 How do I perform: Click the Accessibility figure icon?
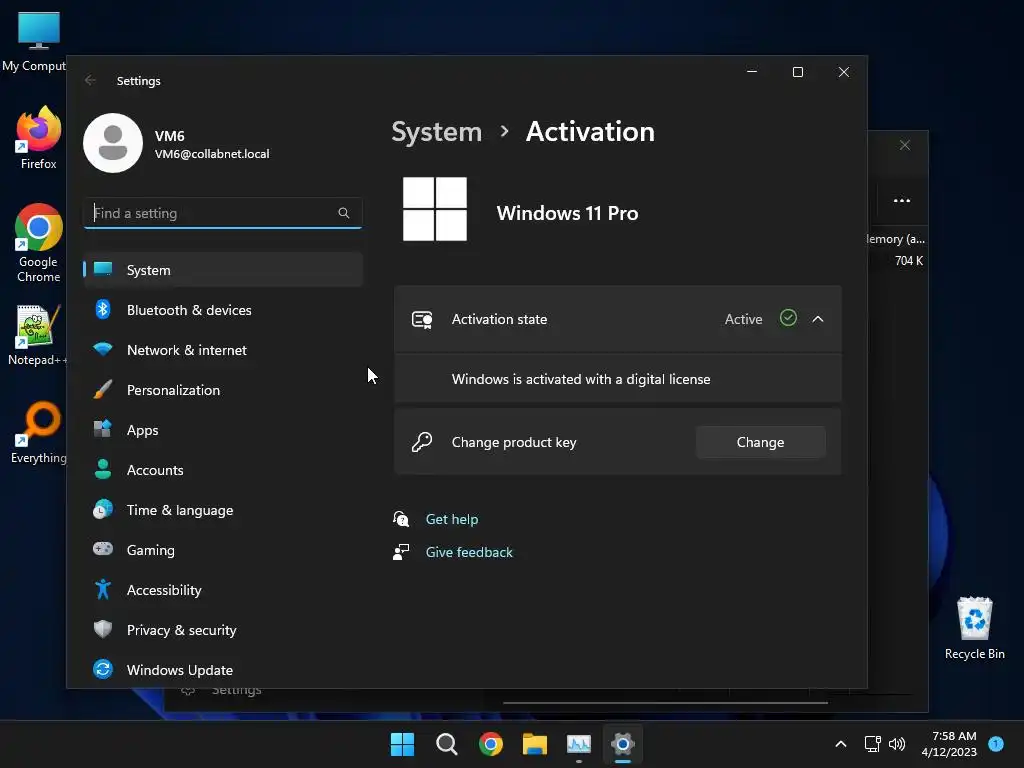click(x=103, y=589)
